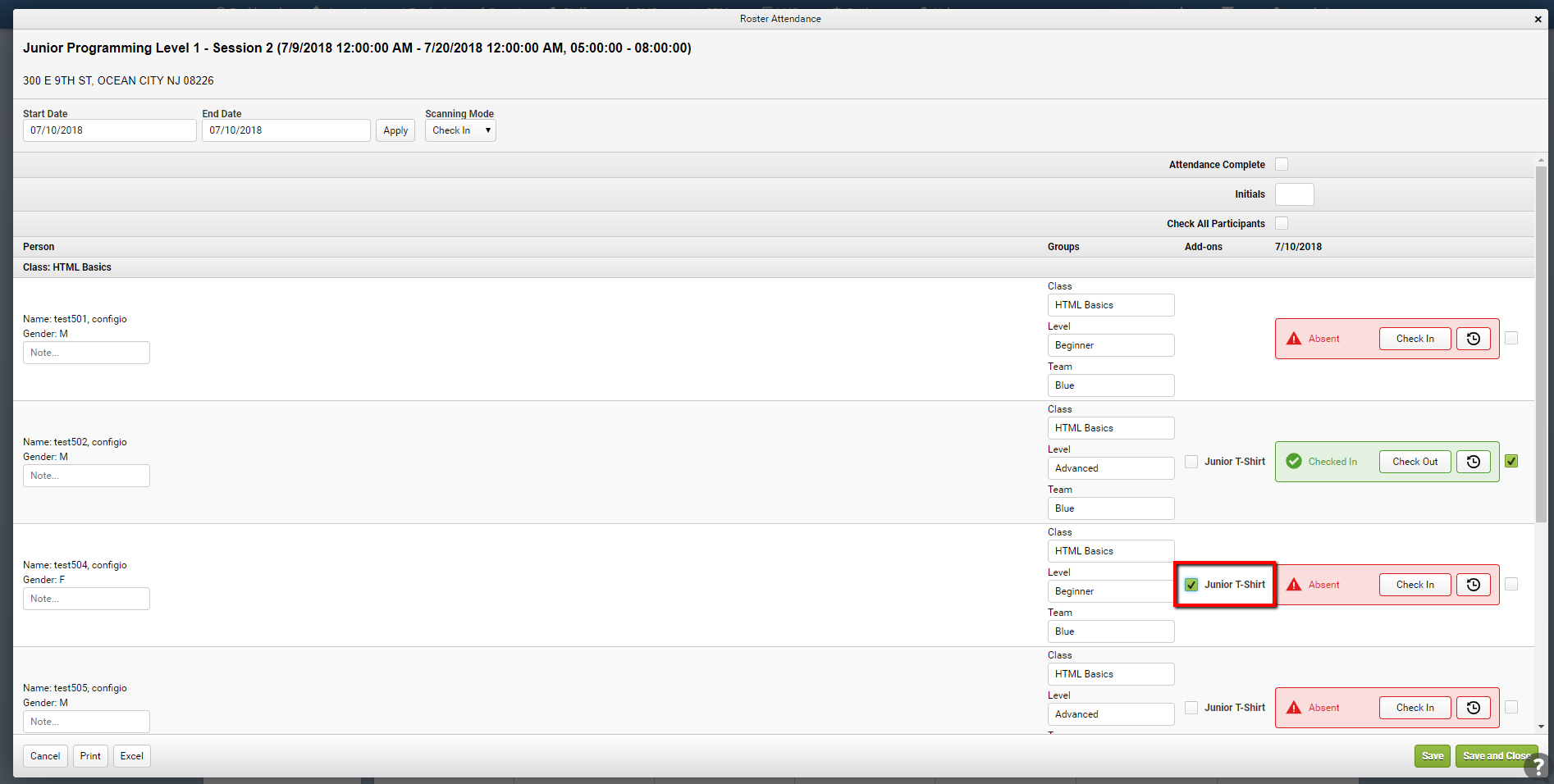Uncheck Junior T-Shirt for test504
The height and width of the screenshot is (784, 1554).
(1191, 585)
